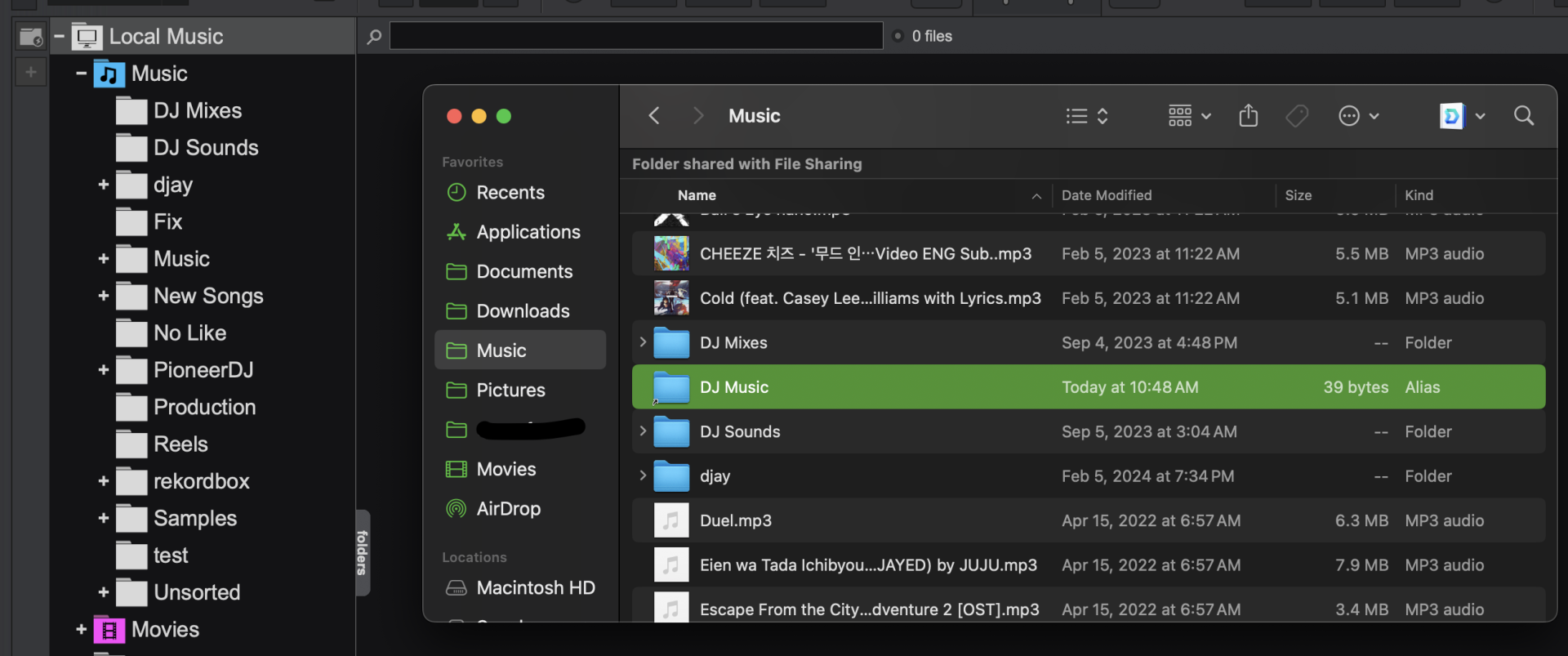Open the redacted-name folder in Finder sidebar

[520, 430]
